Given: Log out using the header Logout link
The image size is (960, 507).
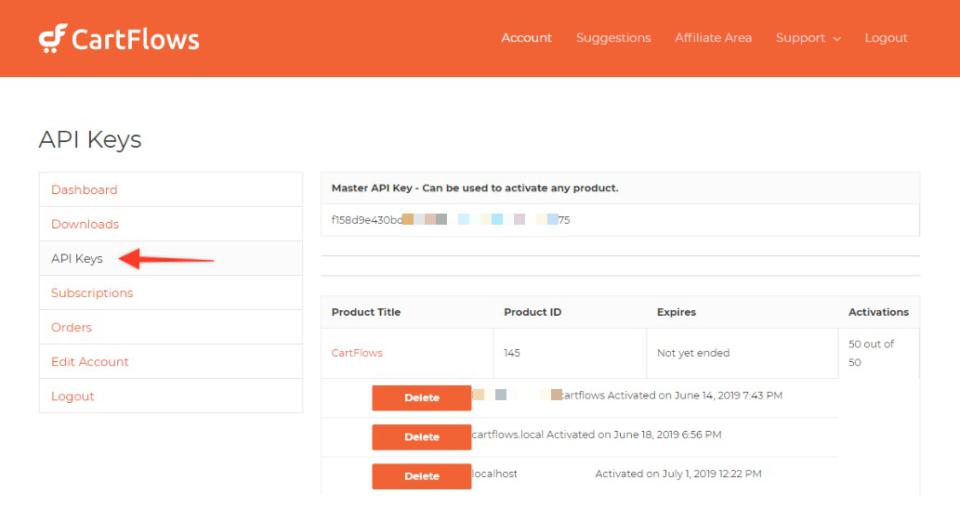Looking at the screenshot, I should tap(886, 38).
